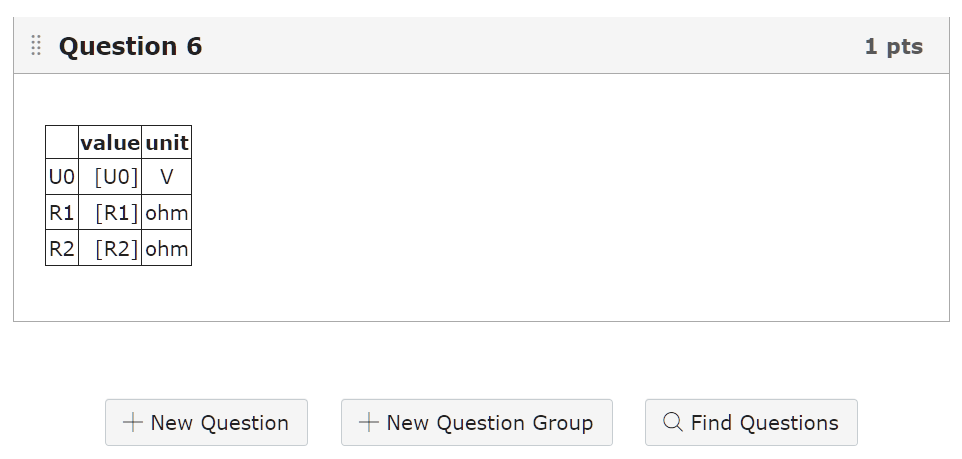962x459 pixels.
Task: Select the R1 row label cell
Action: 61,212
